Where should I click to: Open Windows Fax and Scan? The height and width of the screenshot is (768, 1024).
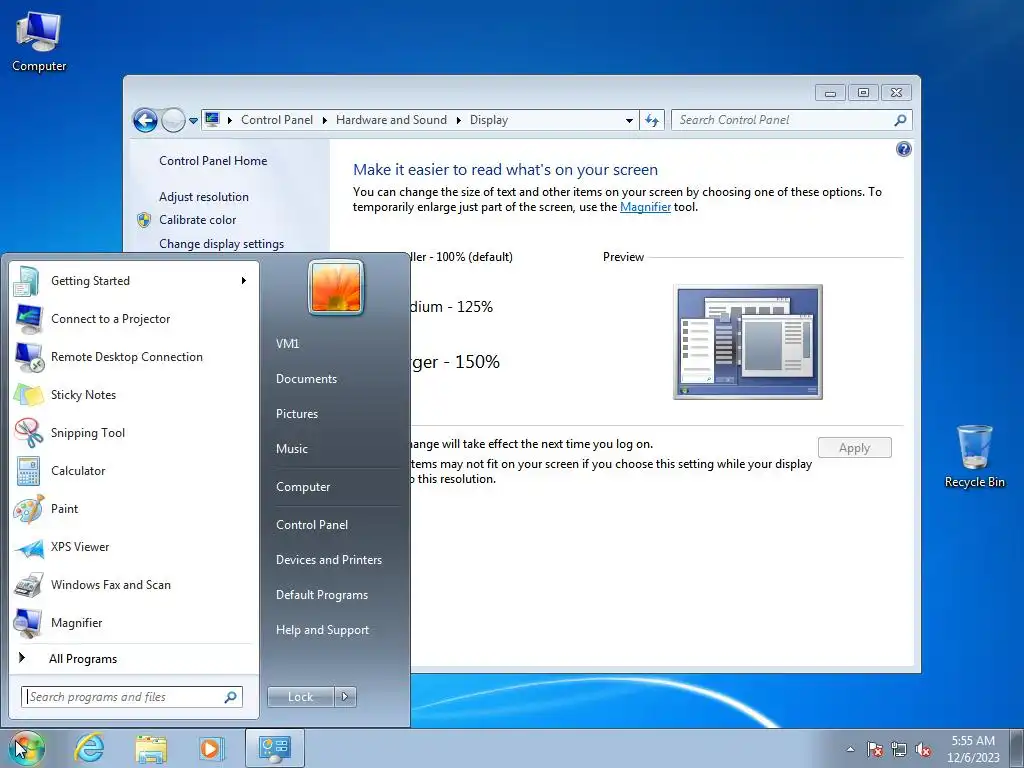134,584
